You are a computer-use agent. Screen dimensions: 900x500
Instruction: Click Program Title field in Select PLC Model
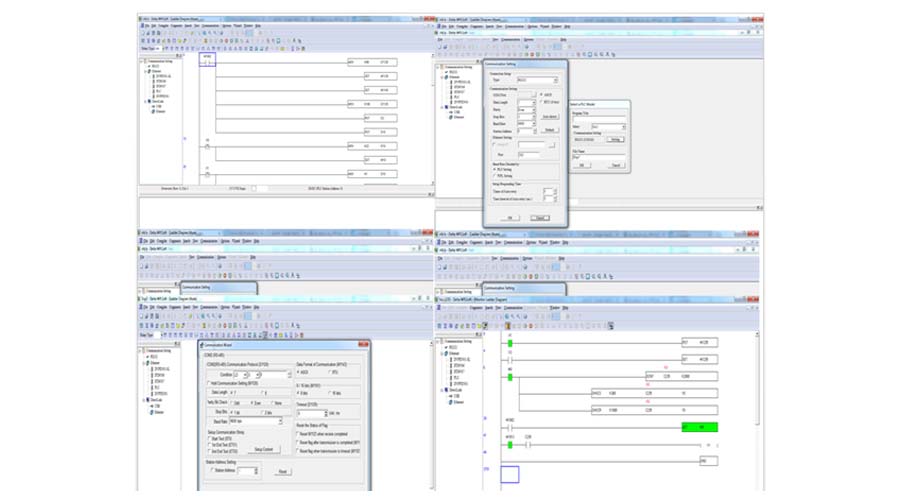599,119
